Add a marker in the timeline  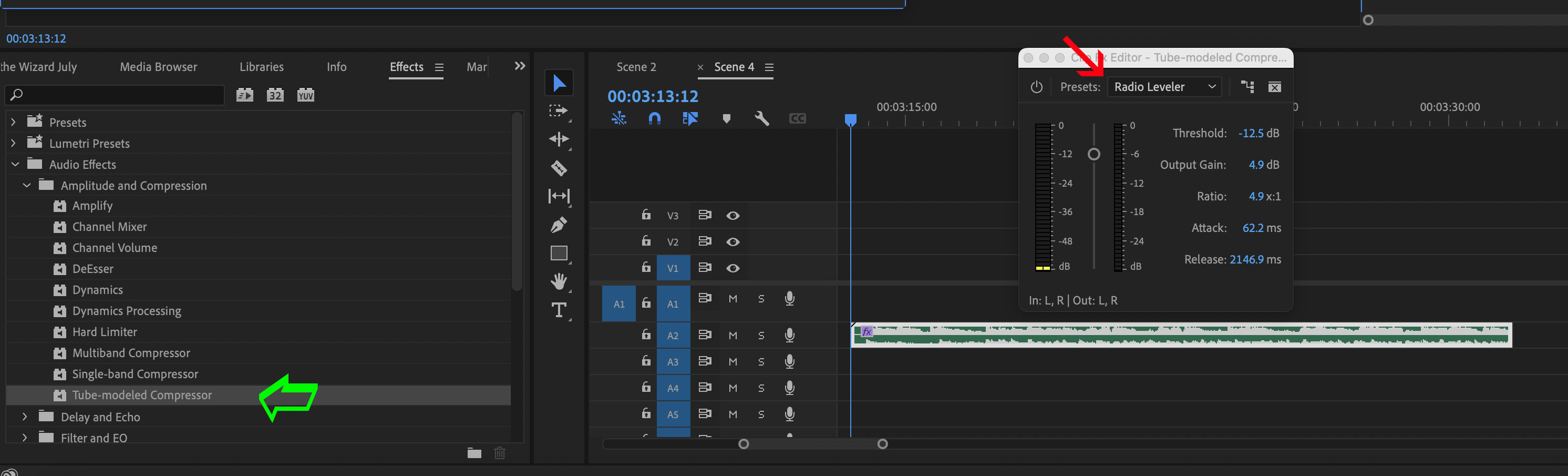(x=726, y=118)
